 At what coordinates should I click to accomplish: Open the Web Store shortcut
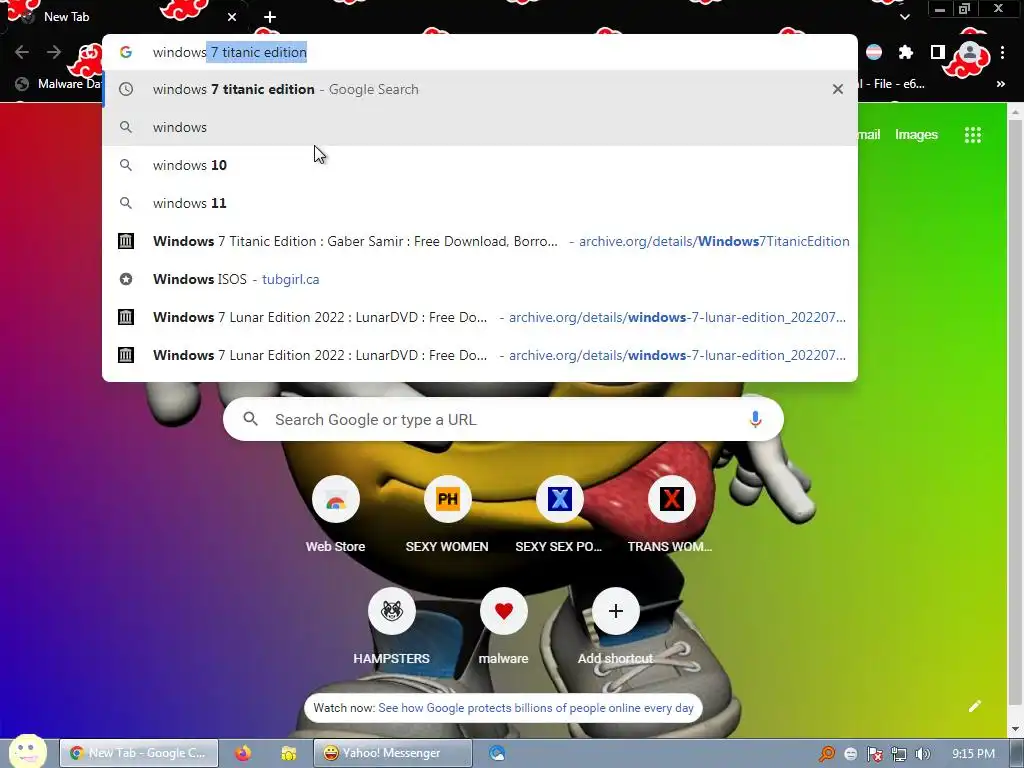coord(336,500)
